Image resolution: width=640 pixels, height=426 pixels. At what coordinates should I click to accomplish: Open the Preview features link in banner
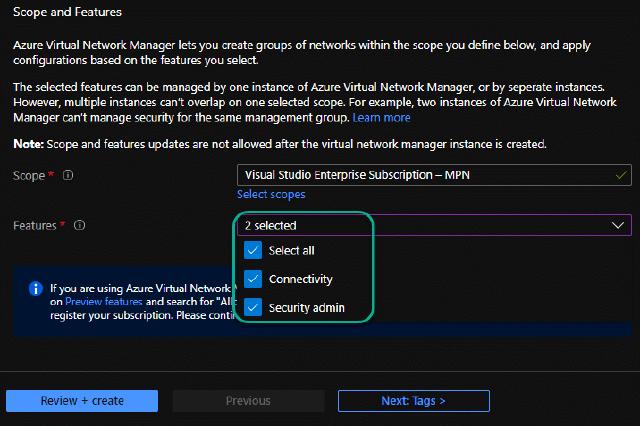click(x=105, y=301)
